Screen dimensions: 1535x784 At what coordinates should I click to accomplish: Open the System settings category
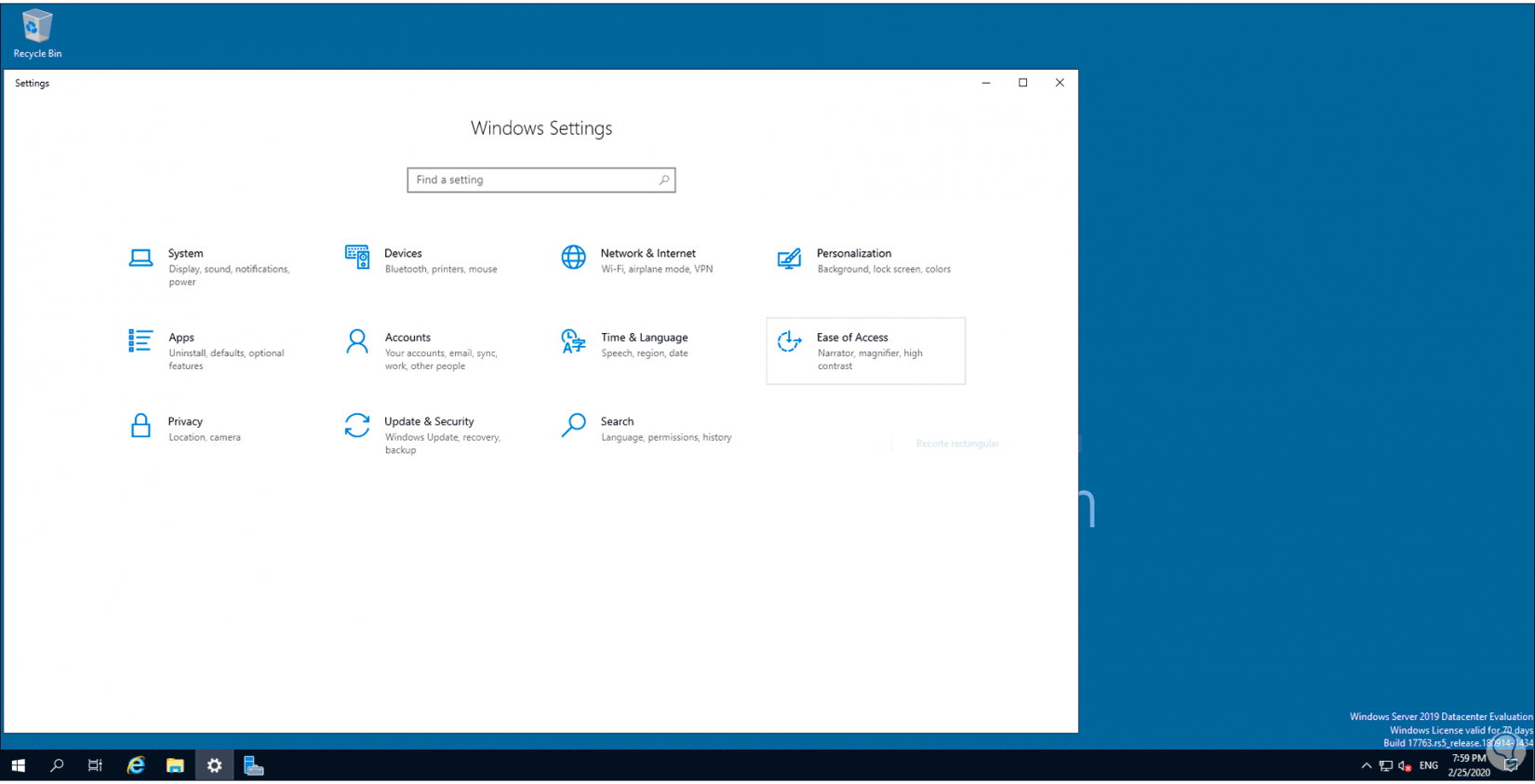[216, 267]
